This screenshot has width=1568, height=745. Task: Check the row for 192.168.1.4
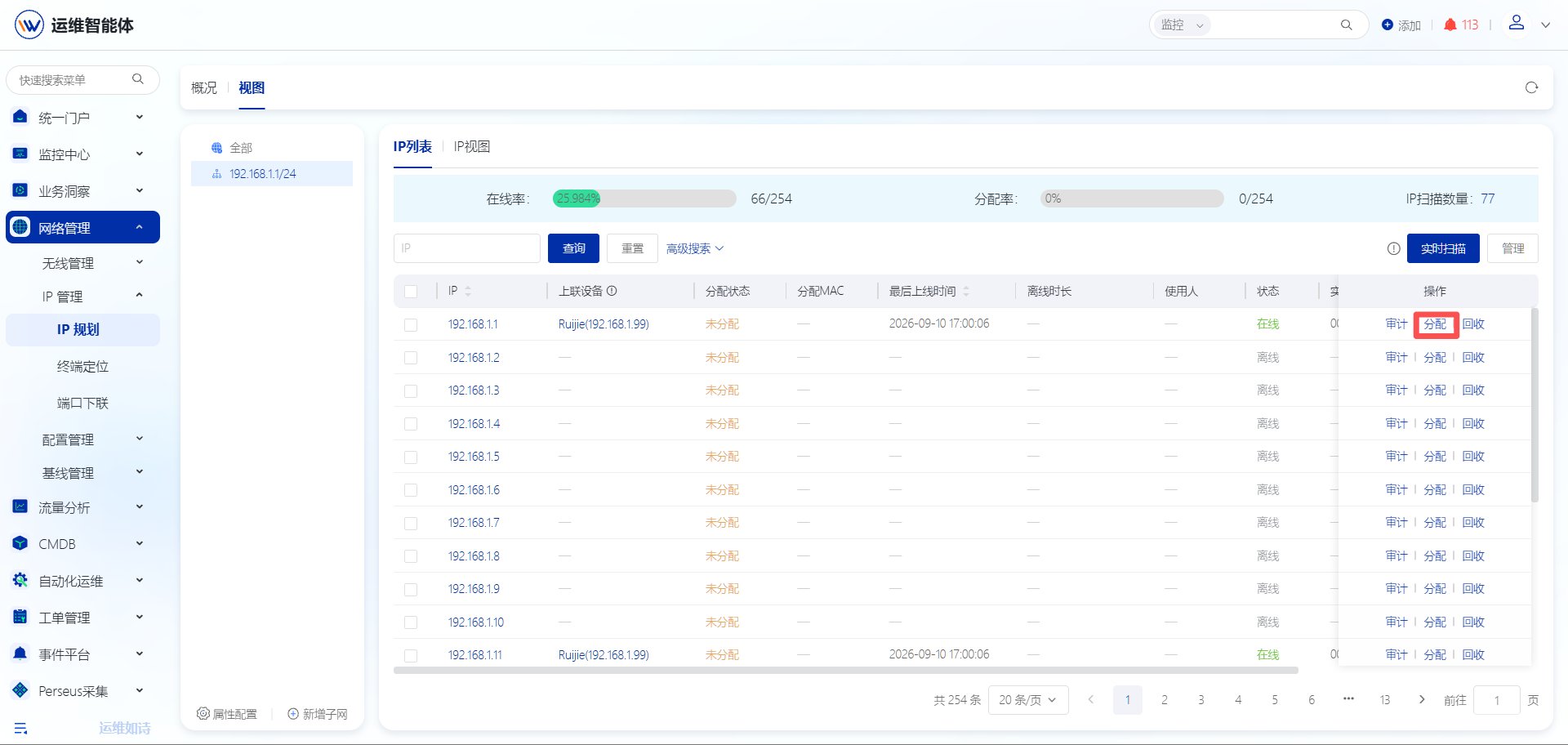coord(411,424)
